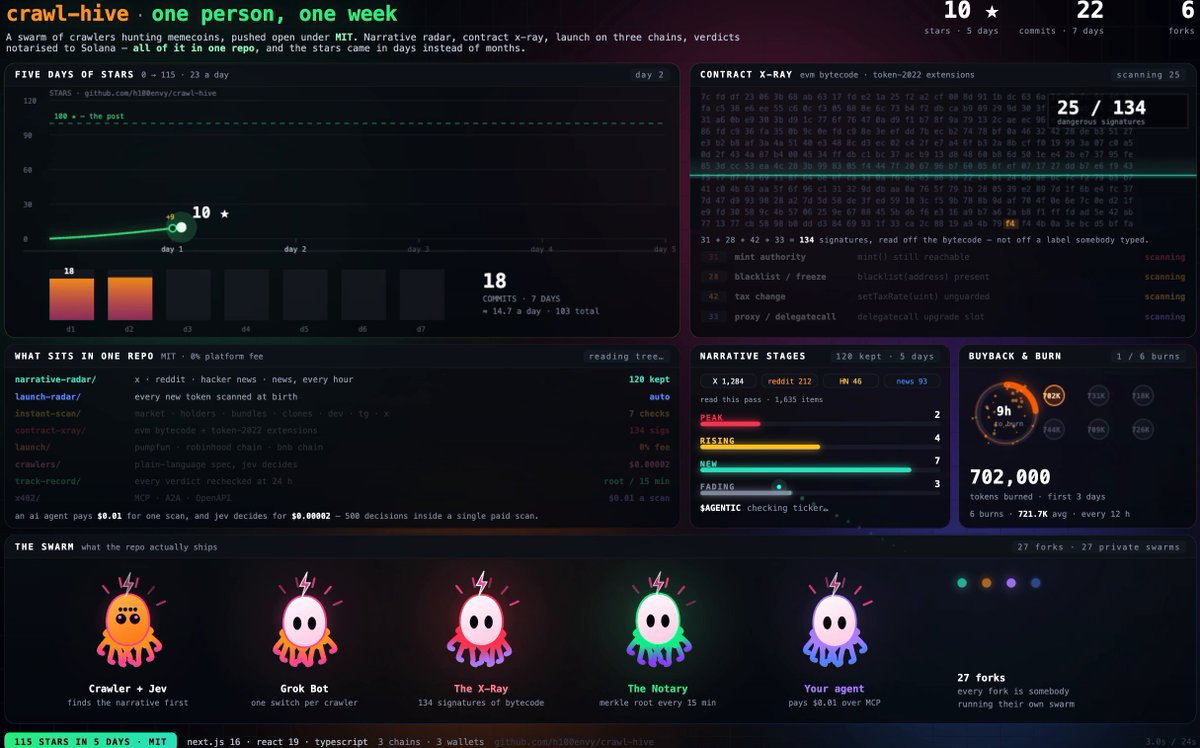
Task: Open the launch-radar/ folder
Action: [51, 397]
